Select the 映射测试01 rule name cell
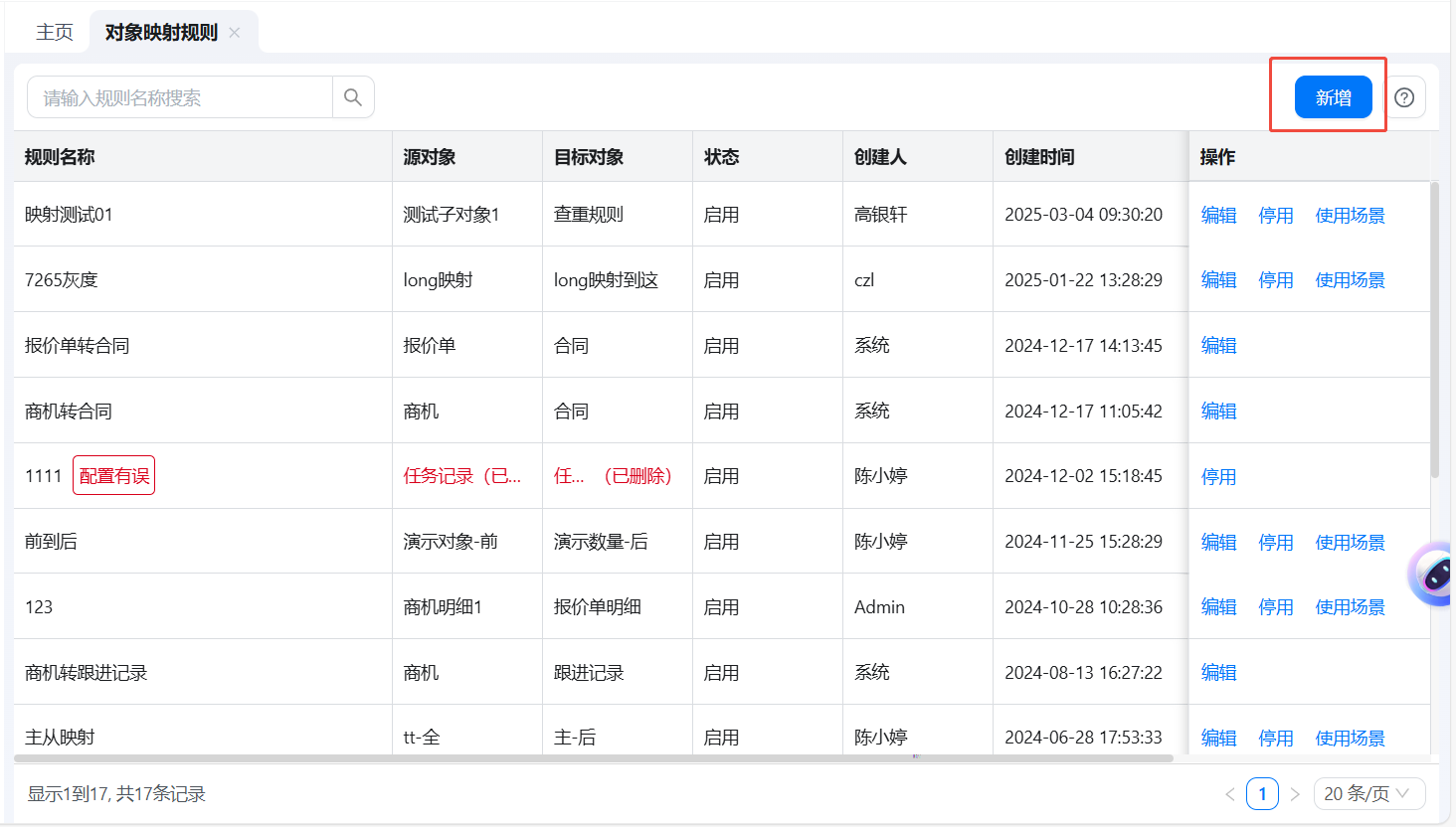This screenshot has height=827, width=1456. [203, 215]
